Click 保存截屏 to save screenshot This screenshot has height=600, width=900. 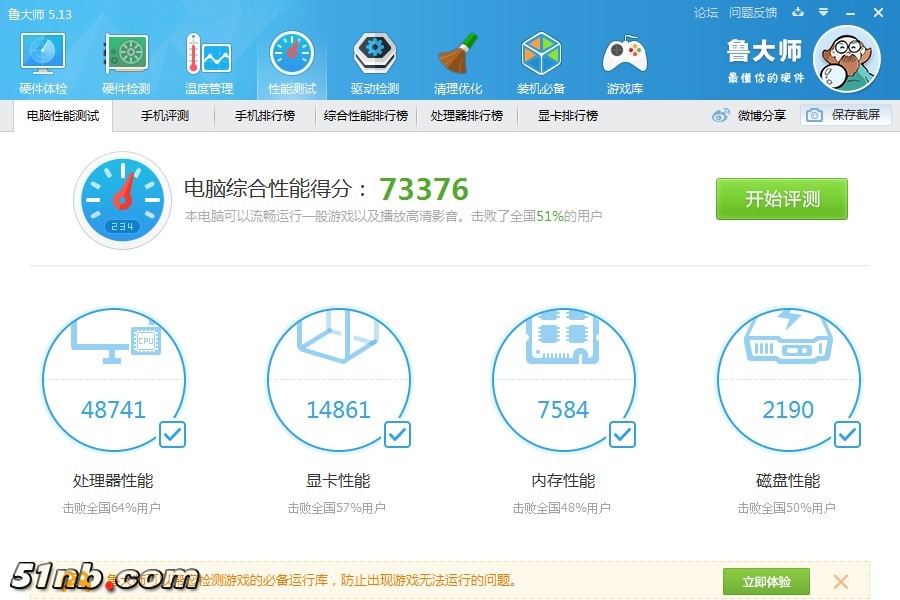pos(845,115)
